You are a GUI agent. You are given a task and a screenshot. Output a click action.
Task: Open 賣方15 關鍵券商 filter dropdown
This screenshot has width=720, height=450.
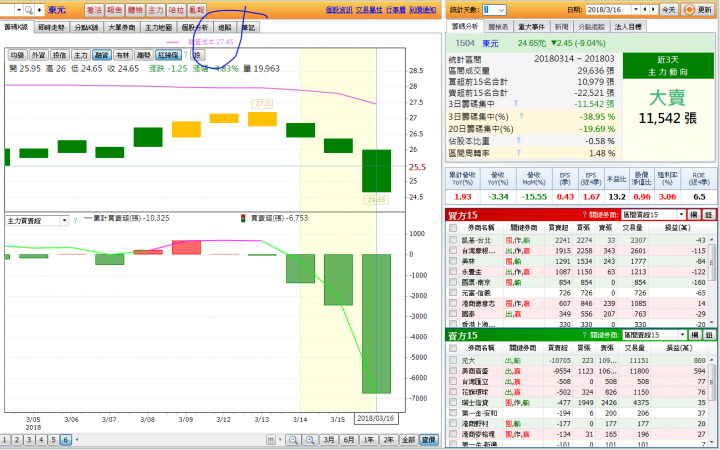[682, 335]
